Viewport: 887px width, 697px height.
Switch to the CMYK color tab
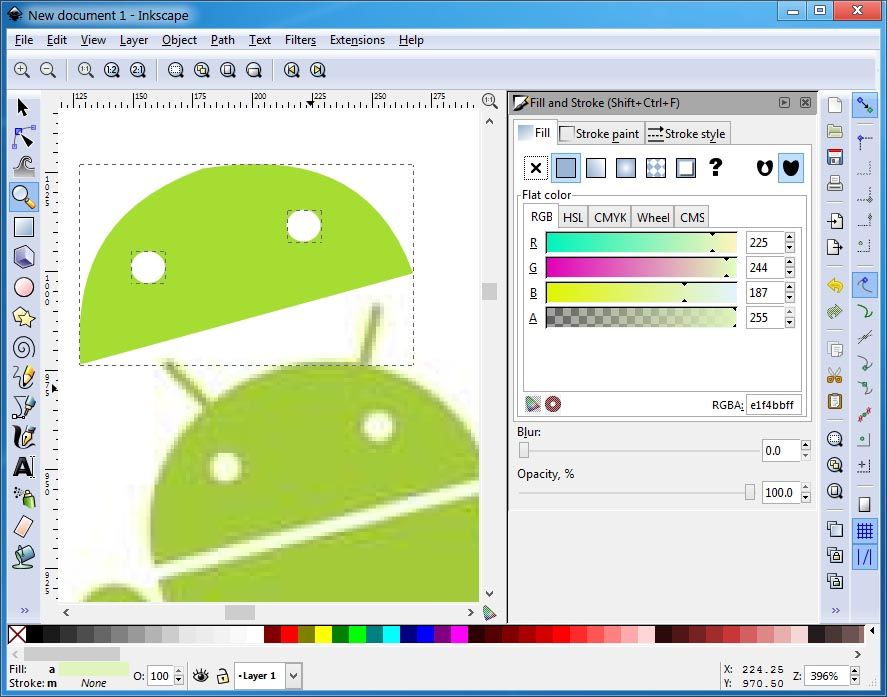point(610,217)
